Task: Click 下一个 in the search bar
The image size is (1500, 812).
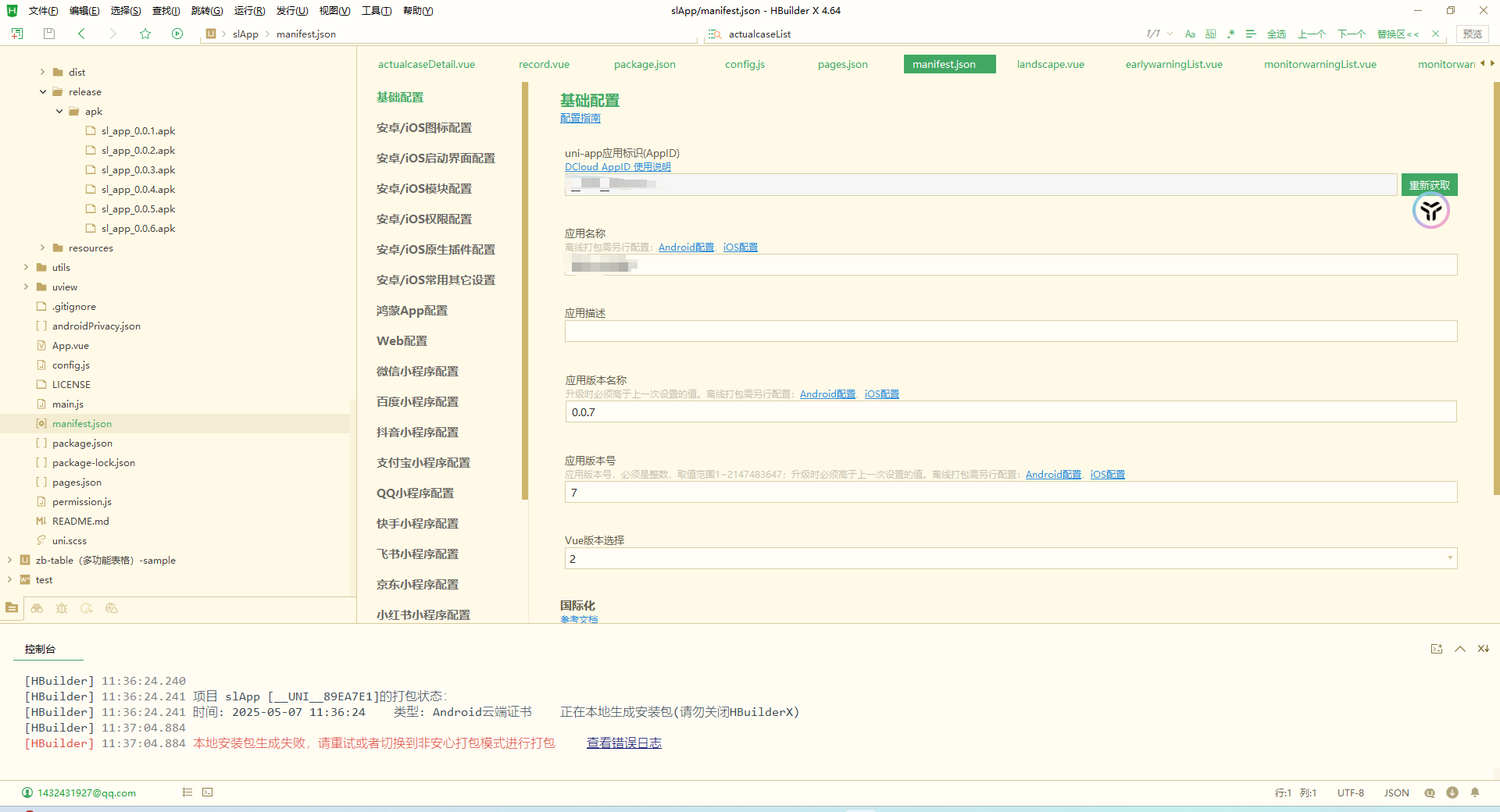Action: (x=1352, y=34)
